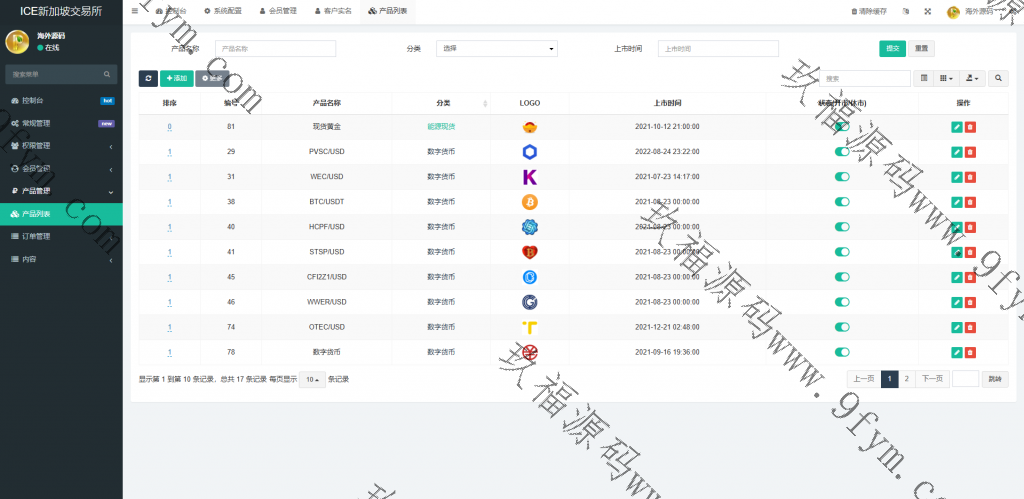The image size is (1024, 499).
Task: Click the 提交 submit button
Action: [x=892, y=48]
